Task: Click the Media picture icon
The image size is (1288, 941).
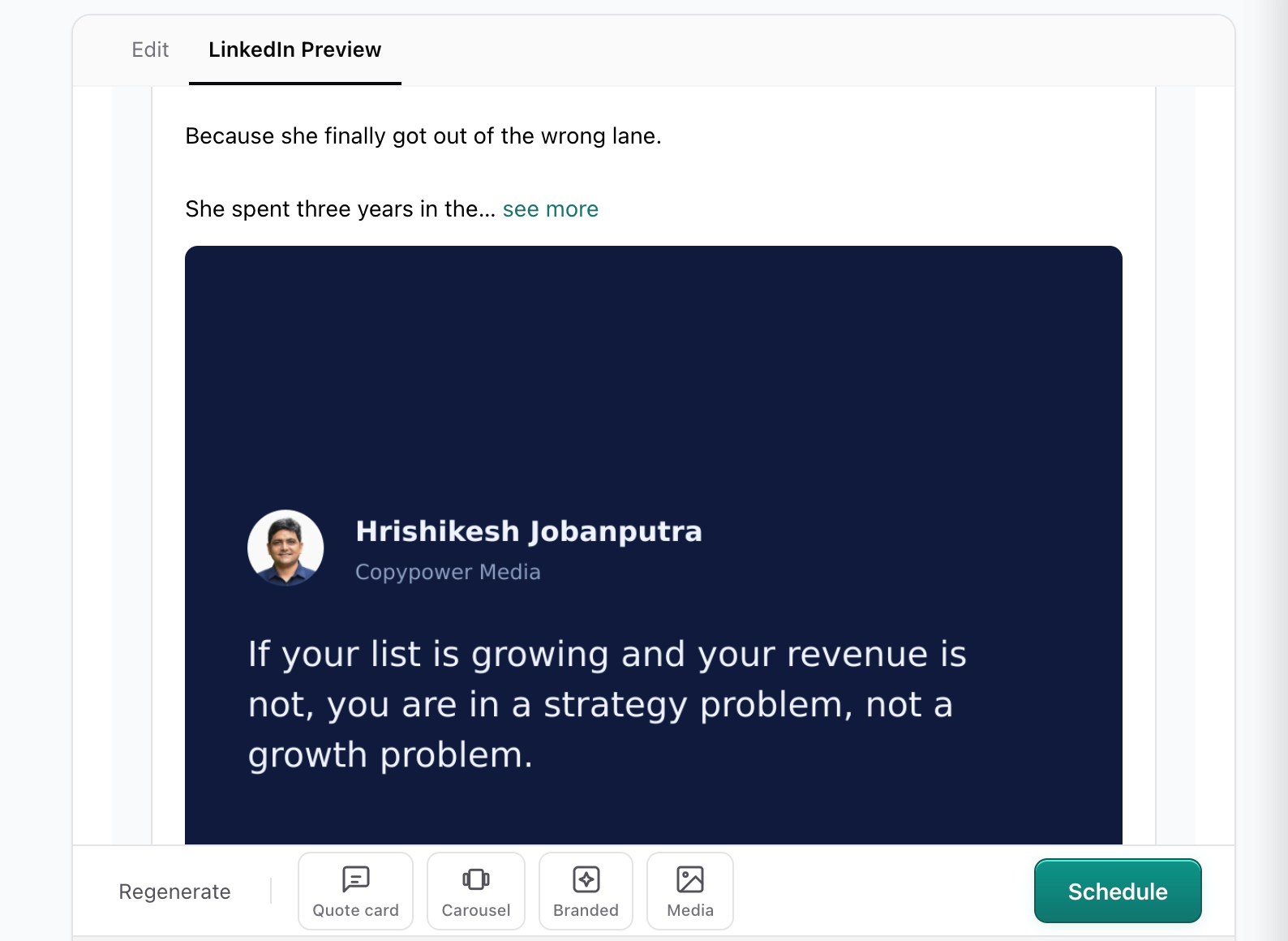Action: click(x=690, y=879)
